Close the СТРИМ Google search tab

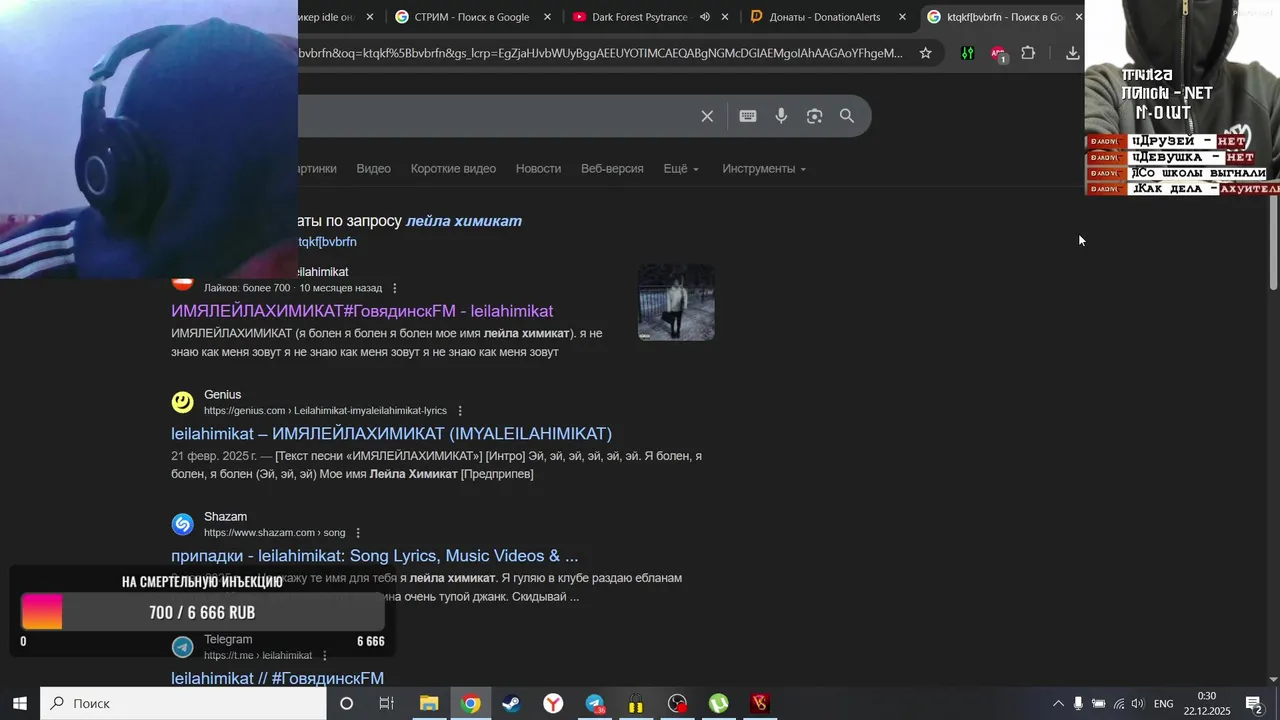click(547, 17)
